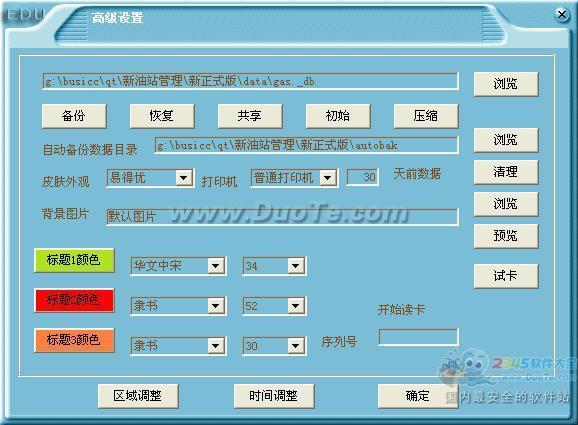Click the 压缩 compress button

[x=426, y=116]
